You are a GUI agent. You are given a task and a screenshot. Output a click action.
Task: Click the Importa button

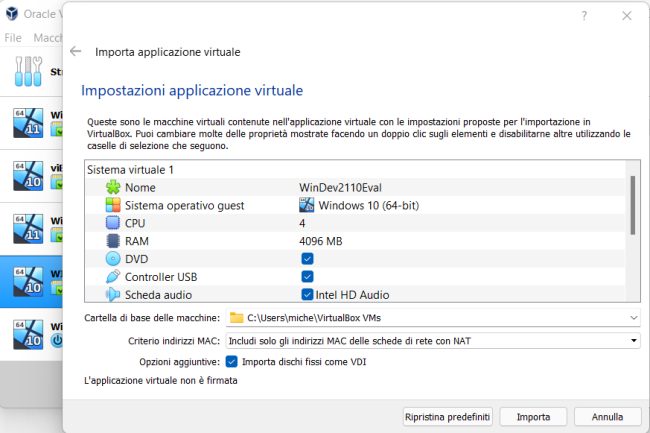[533, 416]
